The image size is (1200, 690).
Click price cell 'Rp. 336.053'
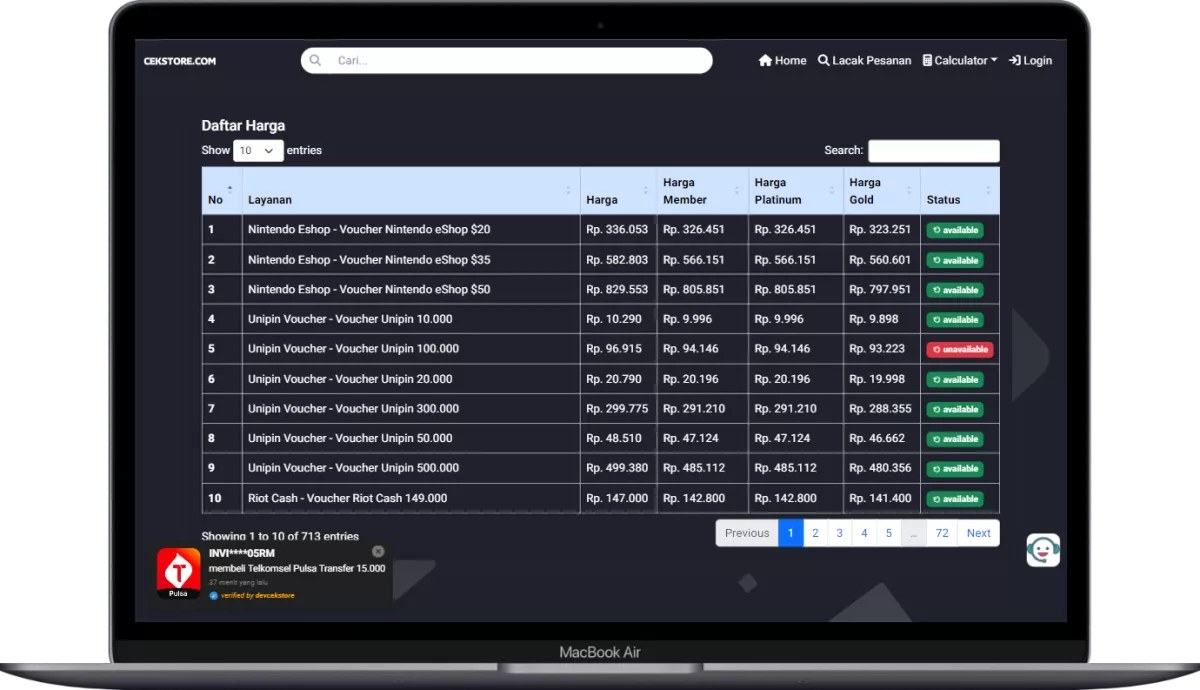[x=617, y=229]
